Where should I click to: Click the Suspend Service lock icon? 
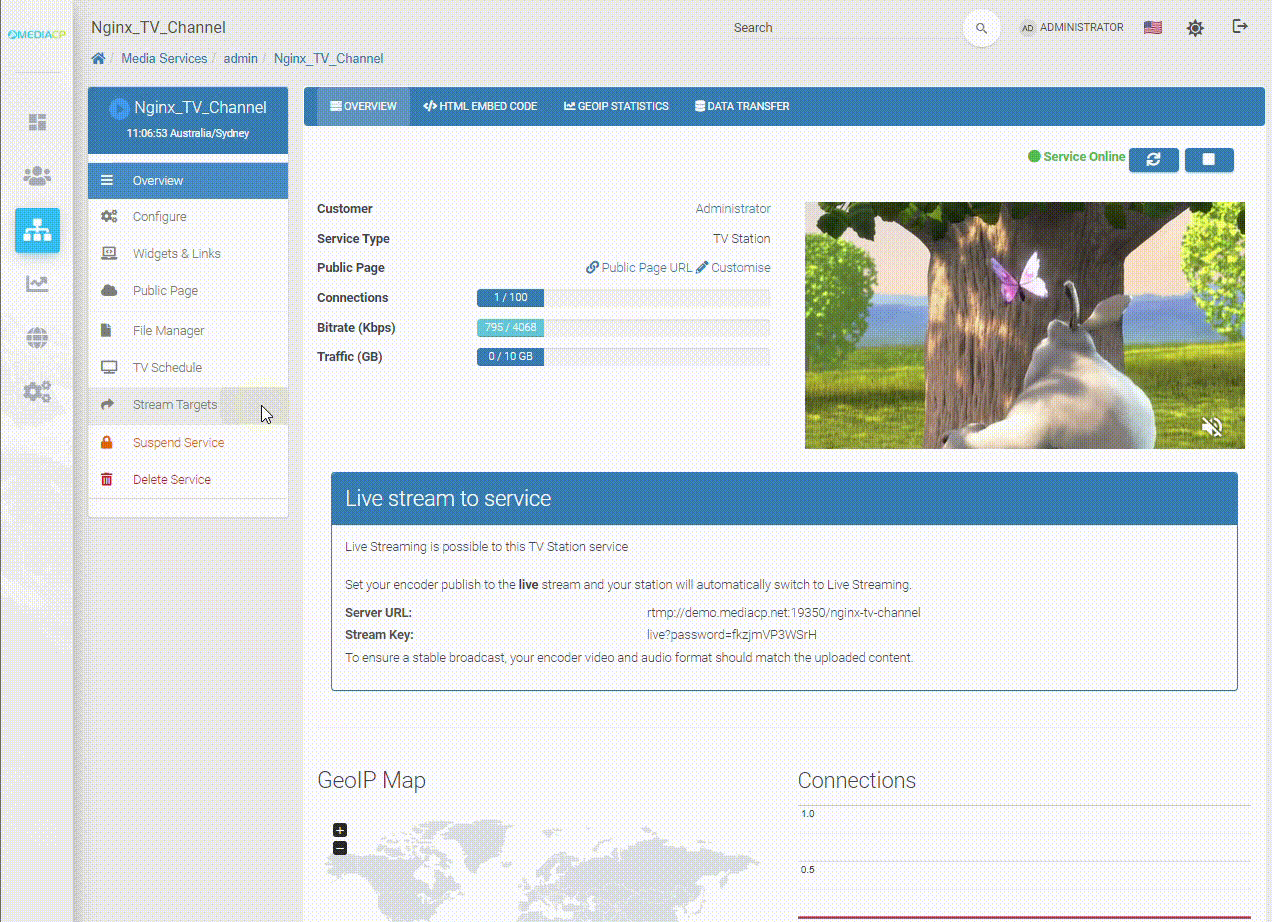click(x=107, y=442)
